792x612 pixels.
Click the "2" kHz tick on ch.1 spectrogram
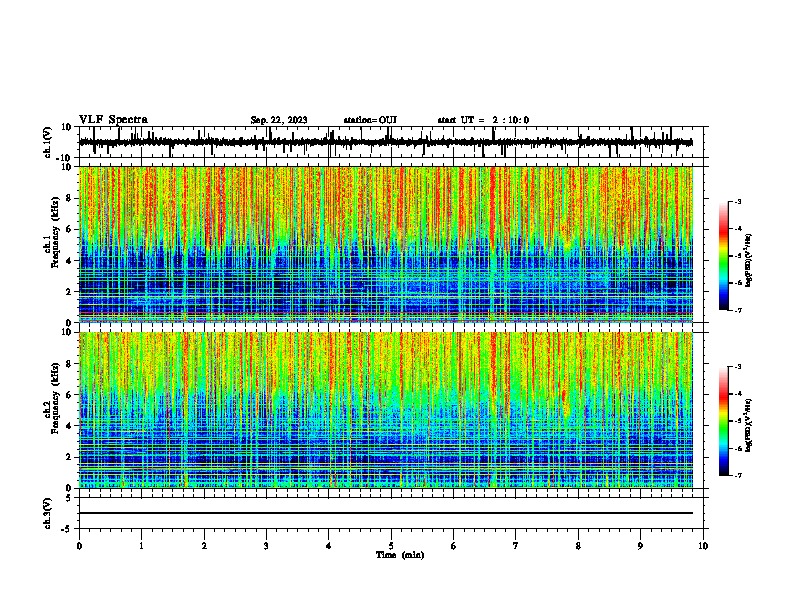(70, 291)
